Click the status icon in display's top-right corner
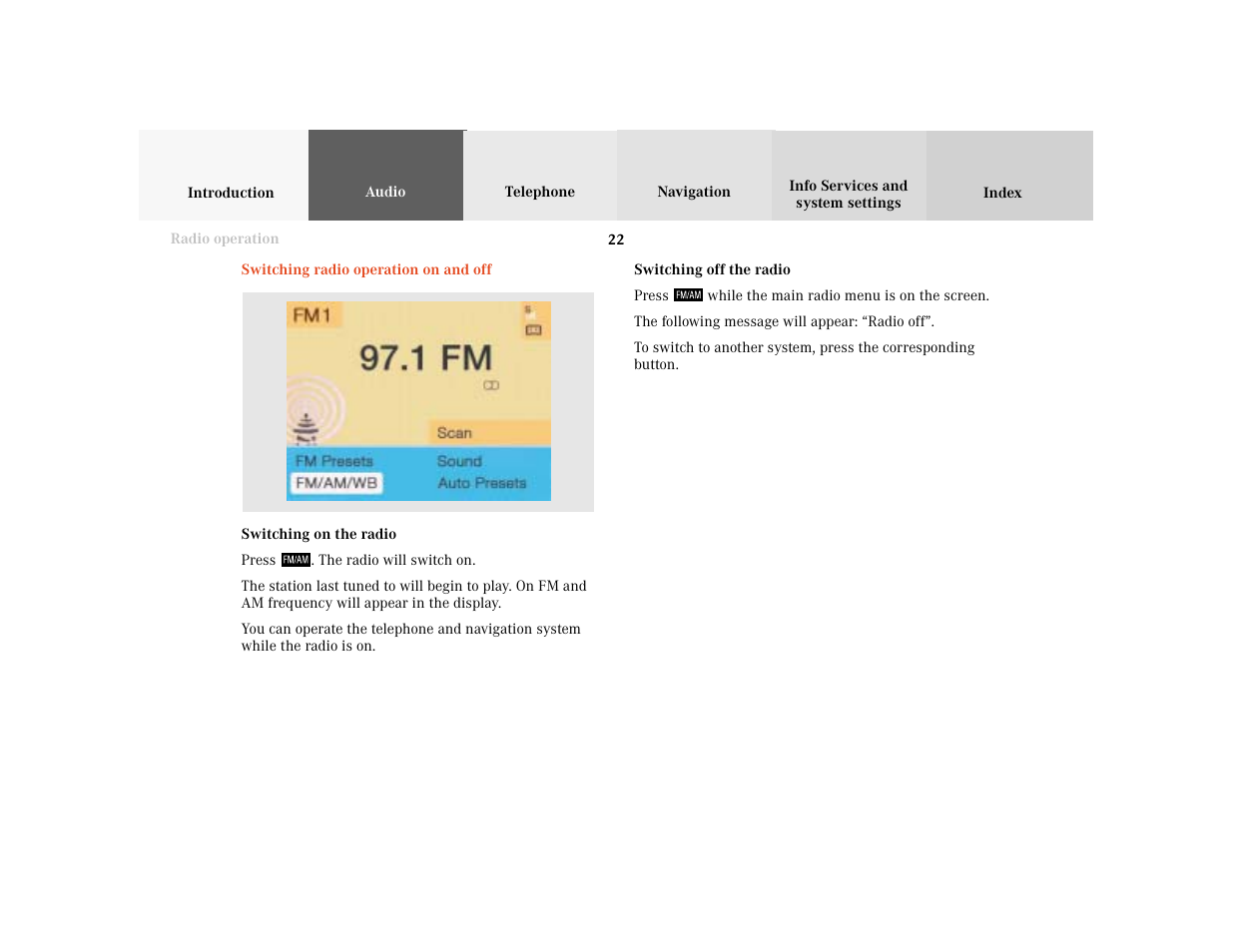This screenshot has height=952, width=1233. pyautogui.click(x=533, y=321)
